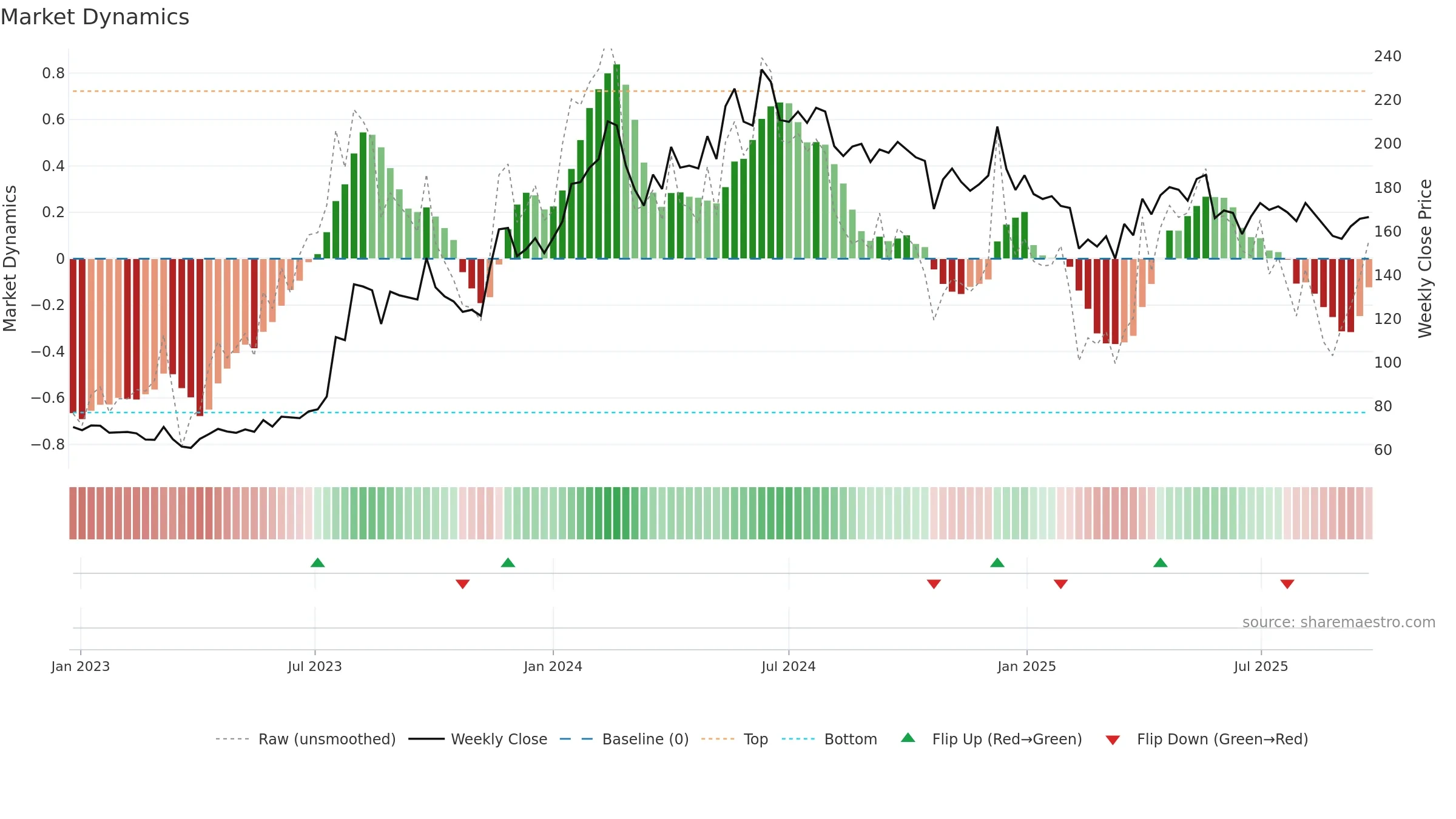Click the Flip Down marker just after Jul 2025
1456x819 pixels.
click(x=1287, y=584)
